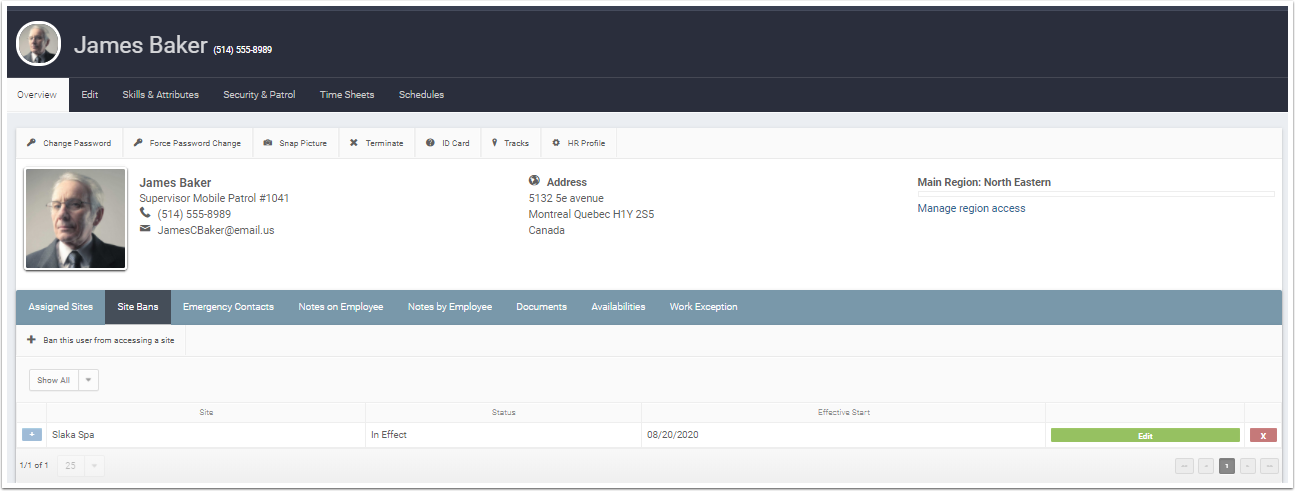
Task: Open the Overview tab
Action: pyautogui.click(x=37, y=95)
